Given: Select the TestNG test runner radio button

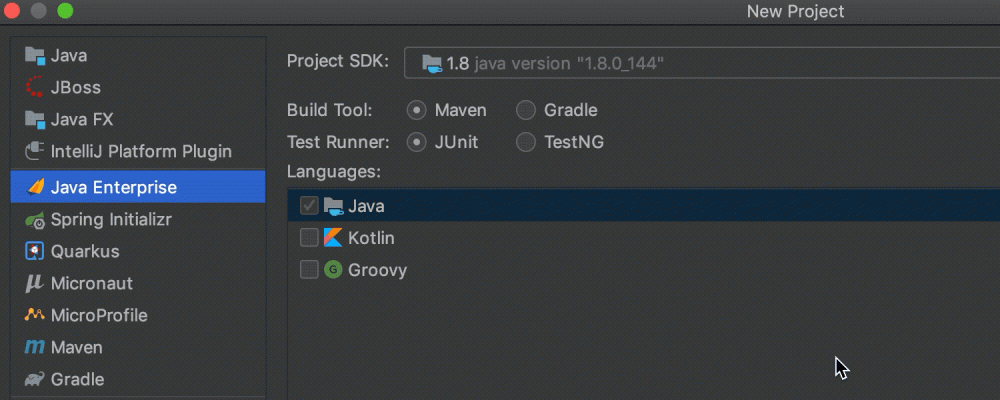Looking at the screenshot, I should (x=526, y=142).
